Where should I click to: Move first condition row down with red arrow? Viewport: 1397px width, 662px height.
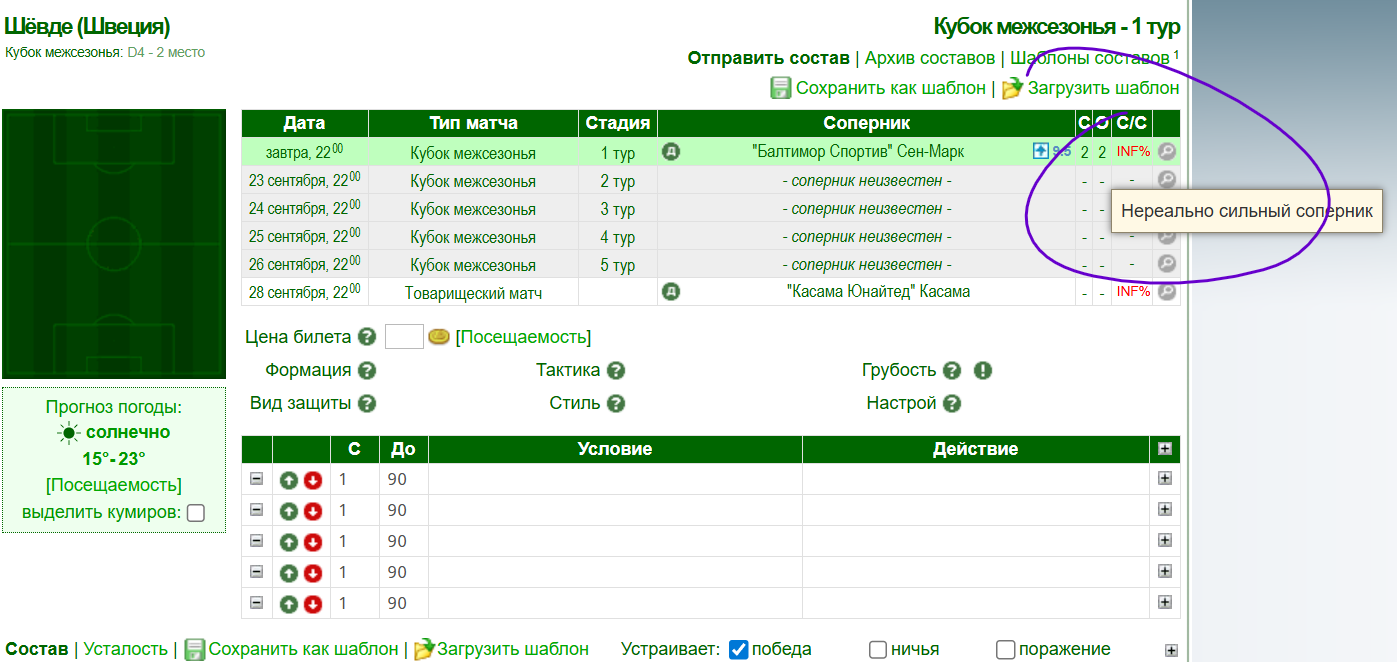[313, 479]
